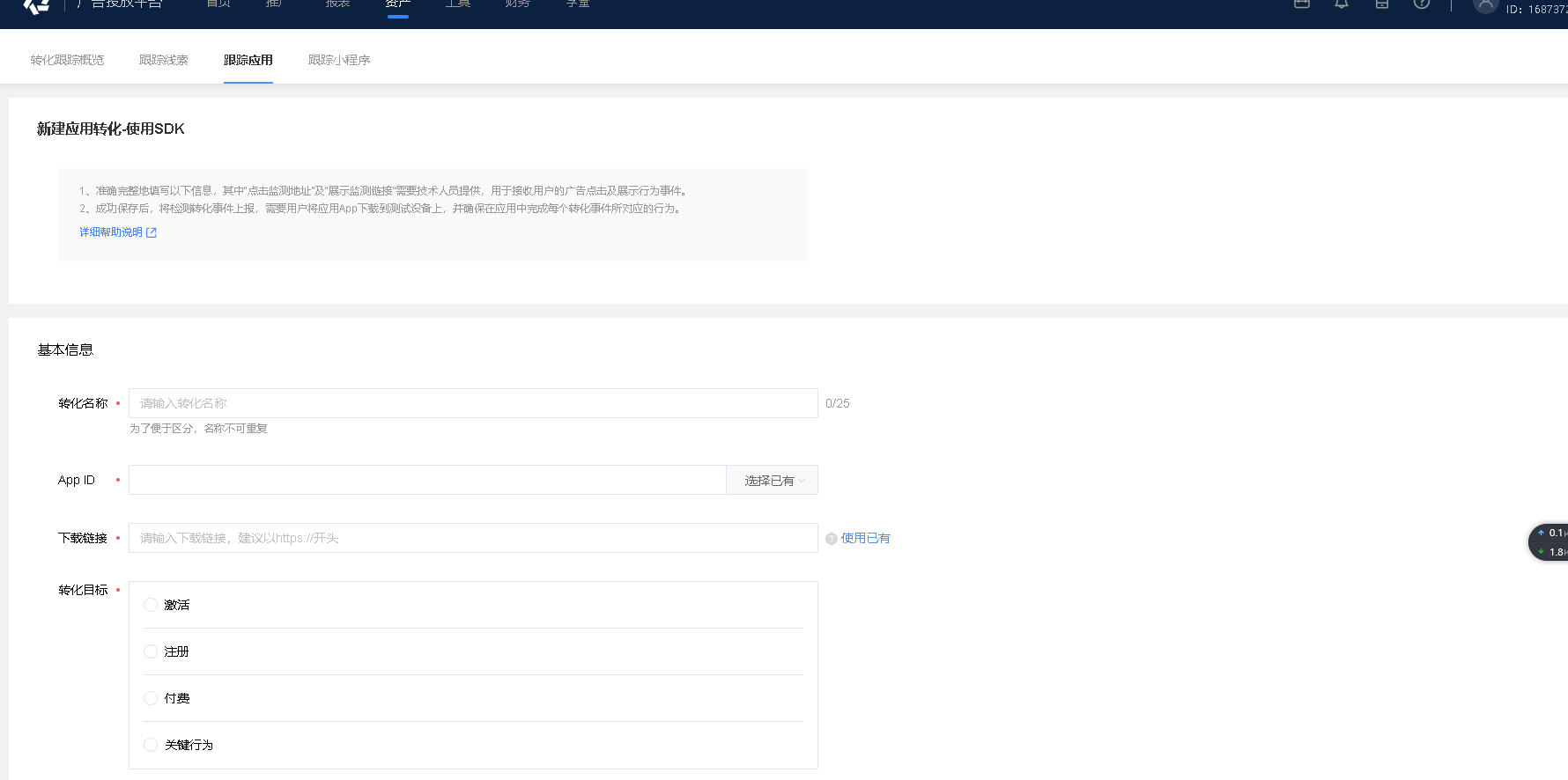
Task: Switch to 跟踪线索 tab
Action: coord(164,60)
